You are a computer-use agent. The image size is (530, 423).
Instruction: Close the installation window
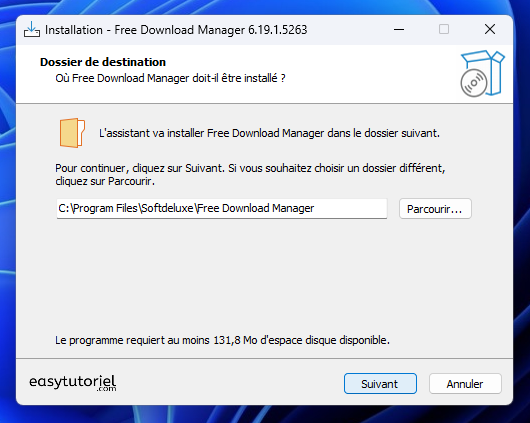(x=490, y=29)
